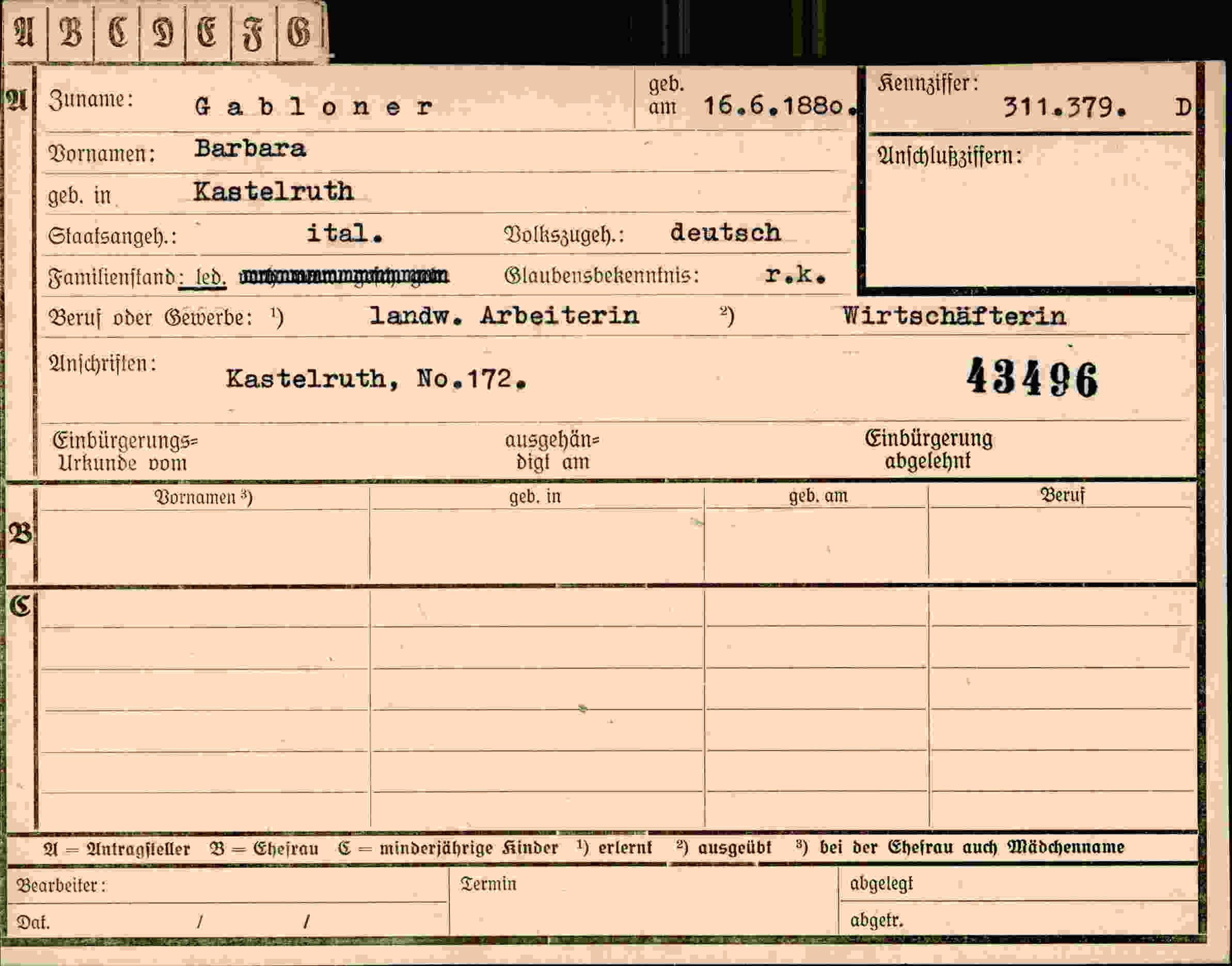Click the 'Volkszugeh.:' label
This screenshot has width=1232, height=966.
(x=564, y=234)
